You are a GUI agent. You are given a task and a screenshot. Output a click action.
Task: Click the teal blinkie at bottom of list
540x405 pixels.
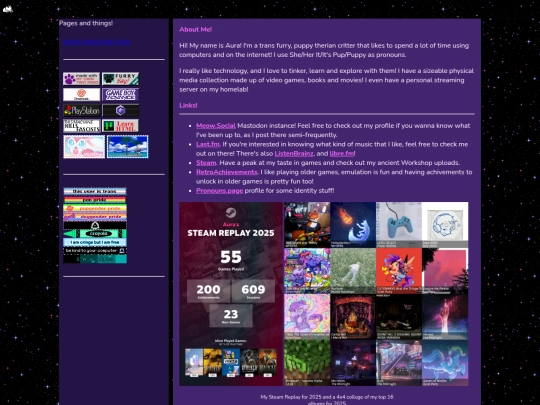(x=95, y=259)
